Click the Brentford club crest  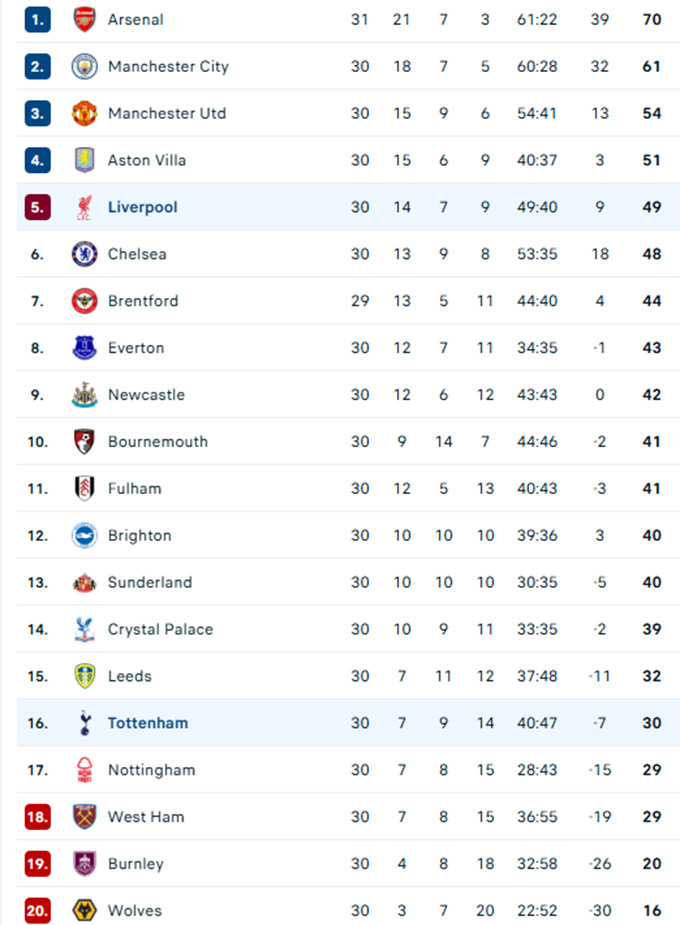pos(85,301)
